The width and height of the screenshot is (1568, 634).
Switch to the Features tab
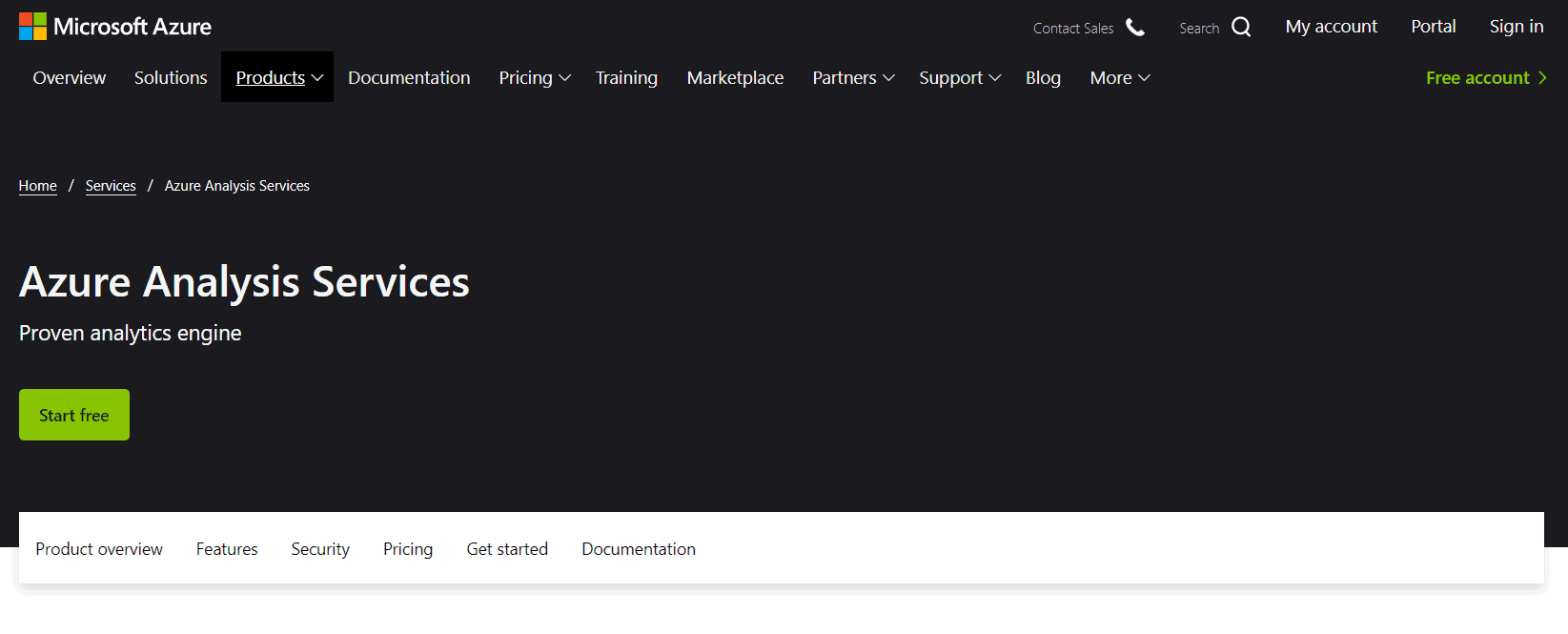[227, 549]
